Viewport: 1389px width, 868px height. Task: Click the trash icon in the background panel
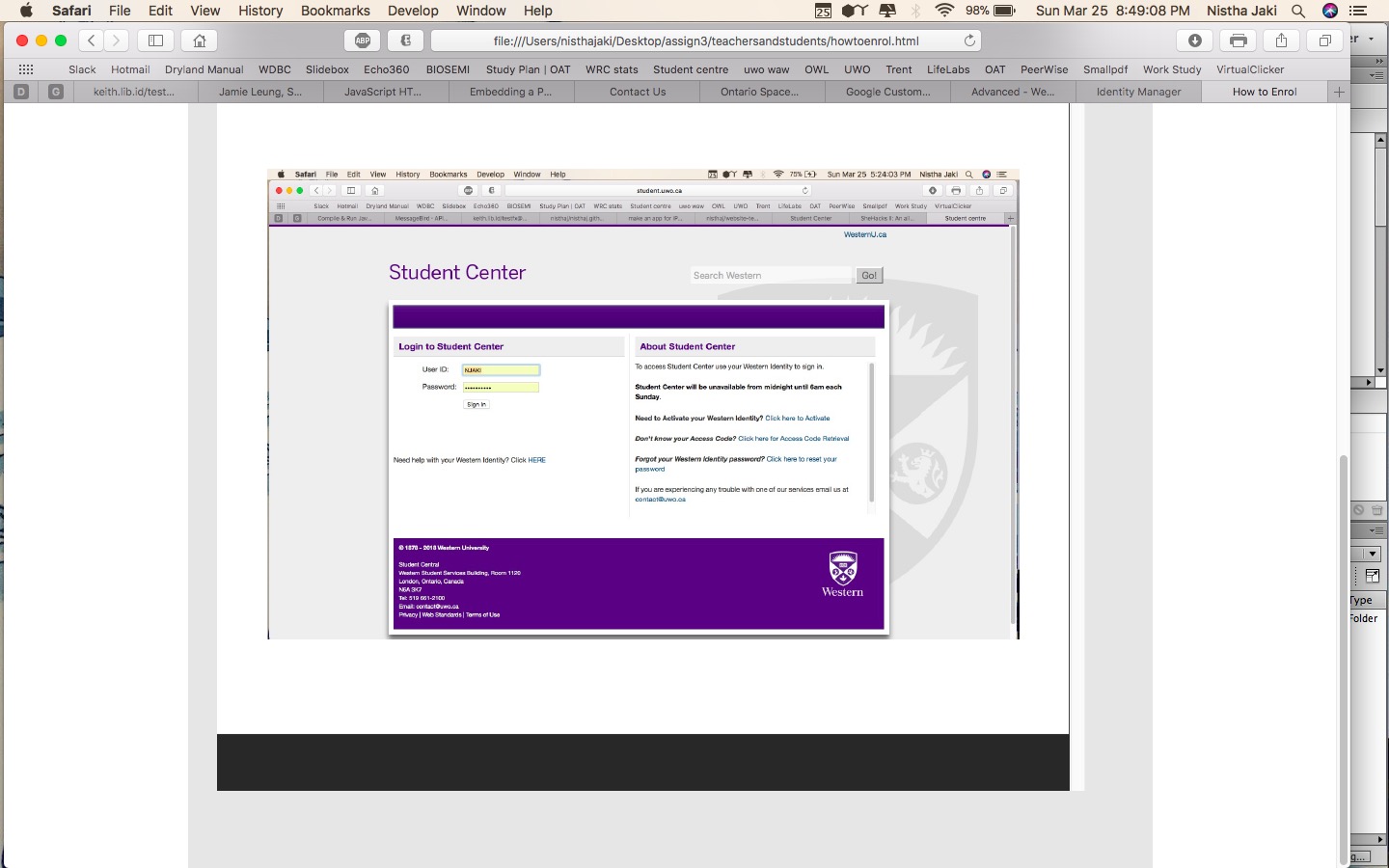coord(1376,510)
